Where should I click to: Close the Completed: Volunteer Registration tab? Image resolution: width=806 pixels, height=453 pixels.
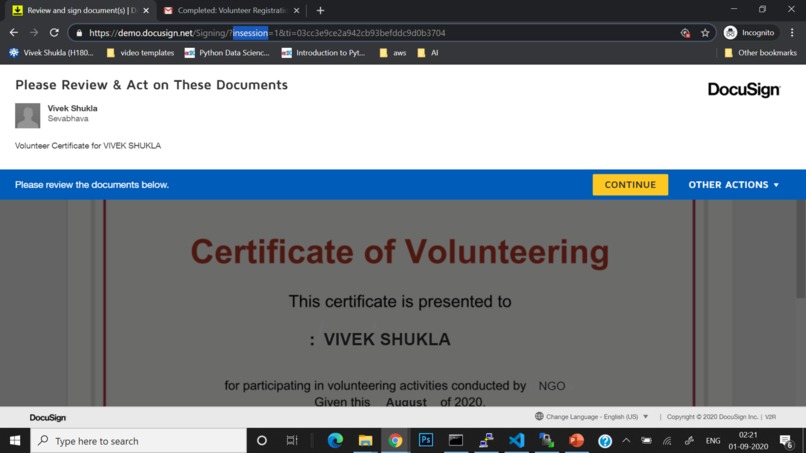click(x=297, y=10)
